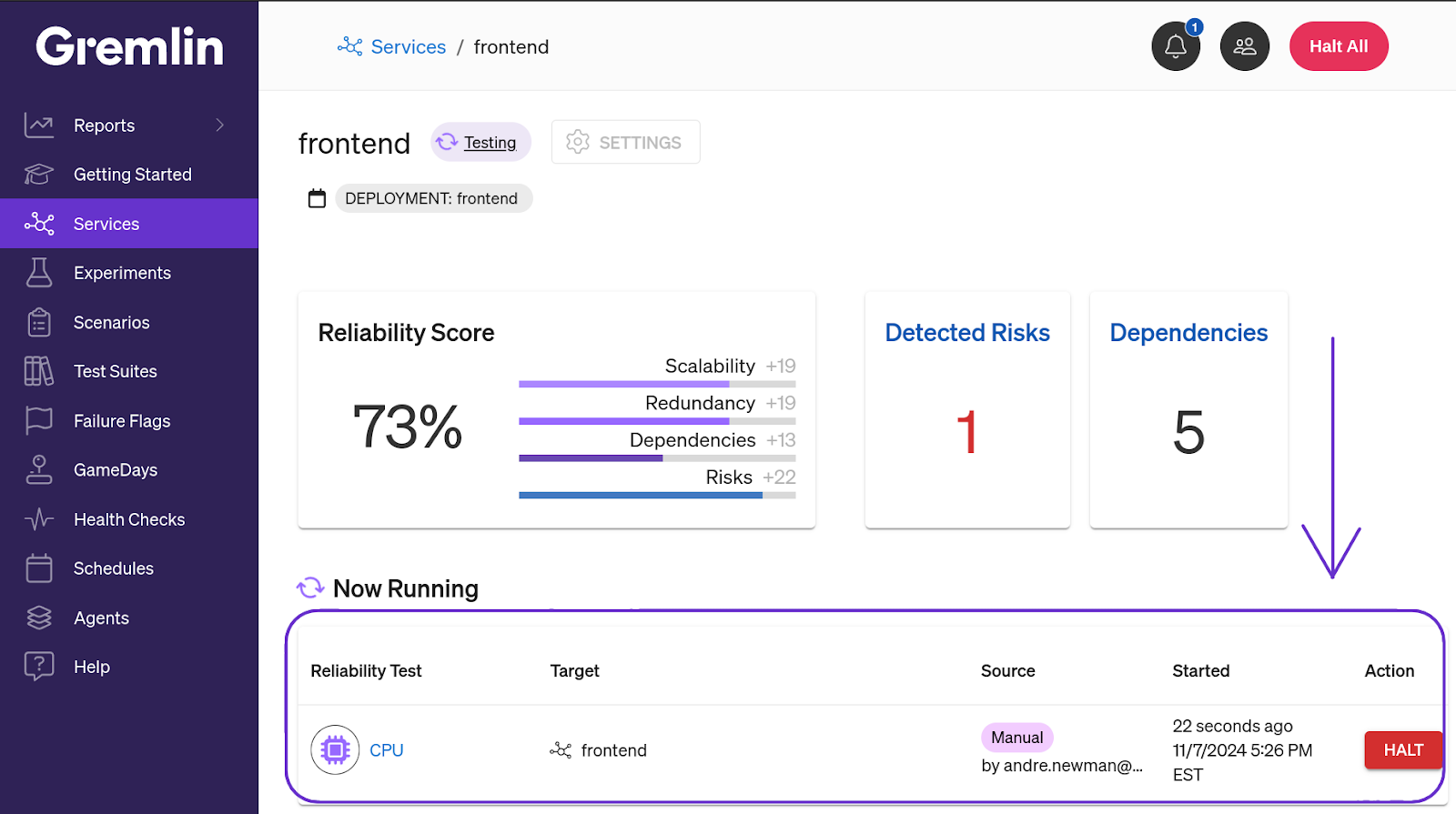Click the Now Running spinner icon
The height and width of the screenshot is (814, 1456).
(310, 588)
